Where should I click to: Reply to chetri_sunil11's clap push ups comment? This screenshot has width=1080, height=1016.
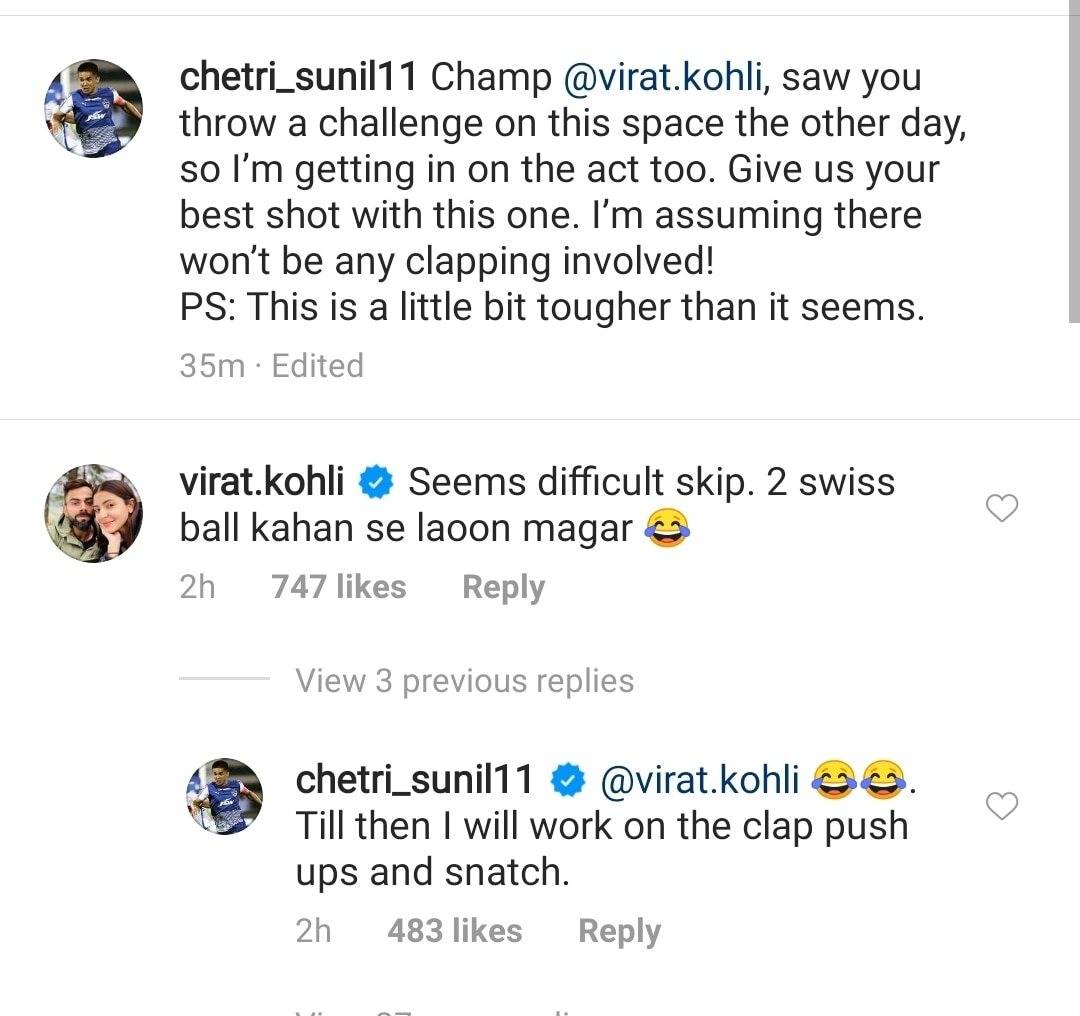pos(619,931)
